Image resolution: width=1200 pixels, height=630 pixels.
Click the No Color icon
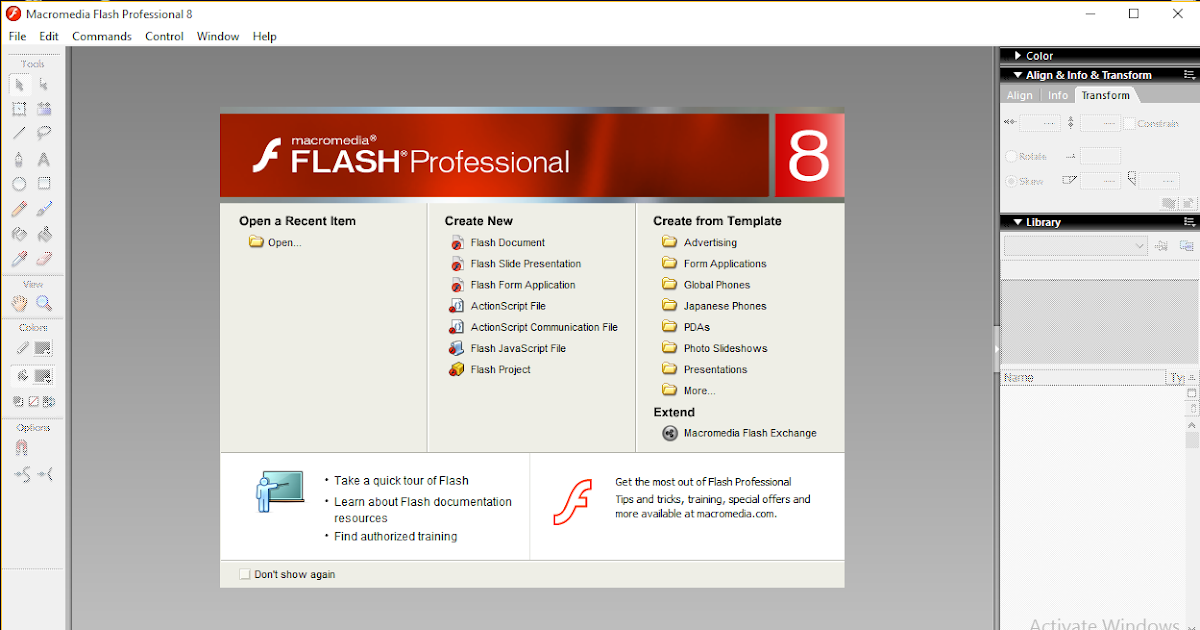33,401
